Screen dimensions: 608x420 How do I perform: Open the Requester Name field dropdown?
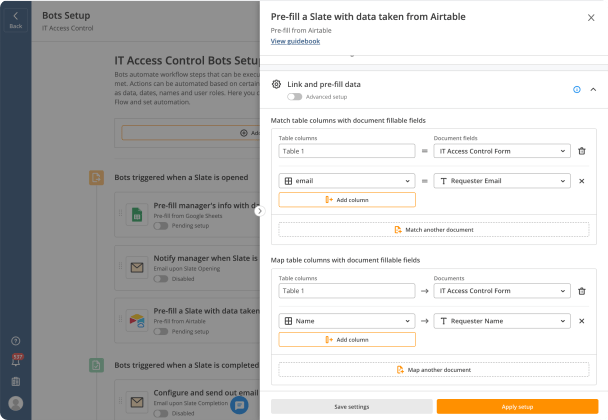coord(502,321)
